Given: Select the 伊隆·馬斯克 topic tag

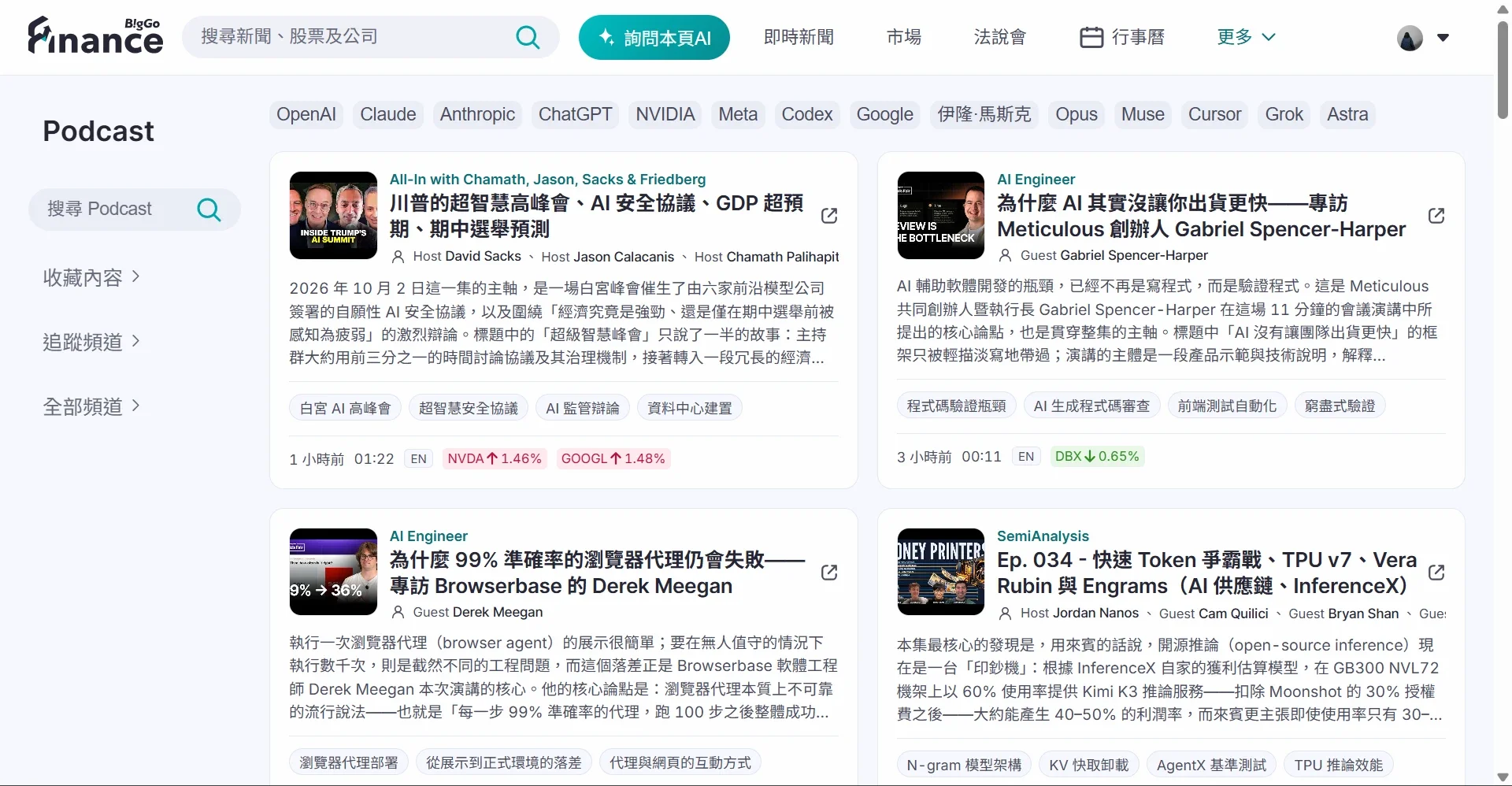Looking at the screenshot, I should (x=984, y=115).
